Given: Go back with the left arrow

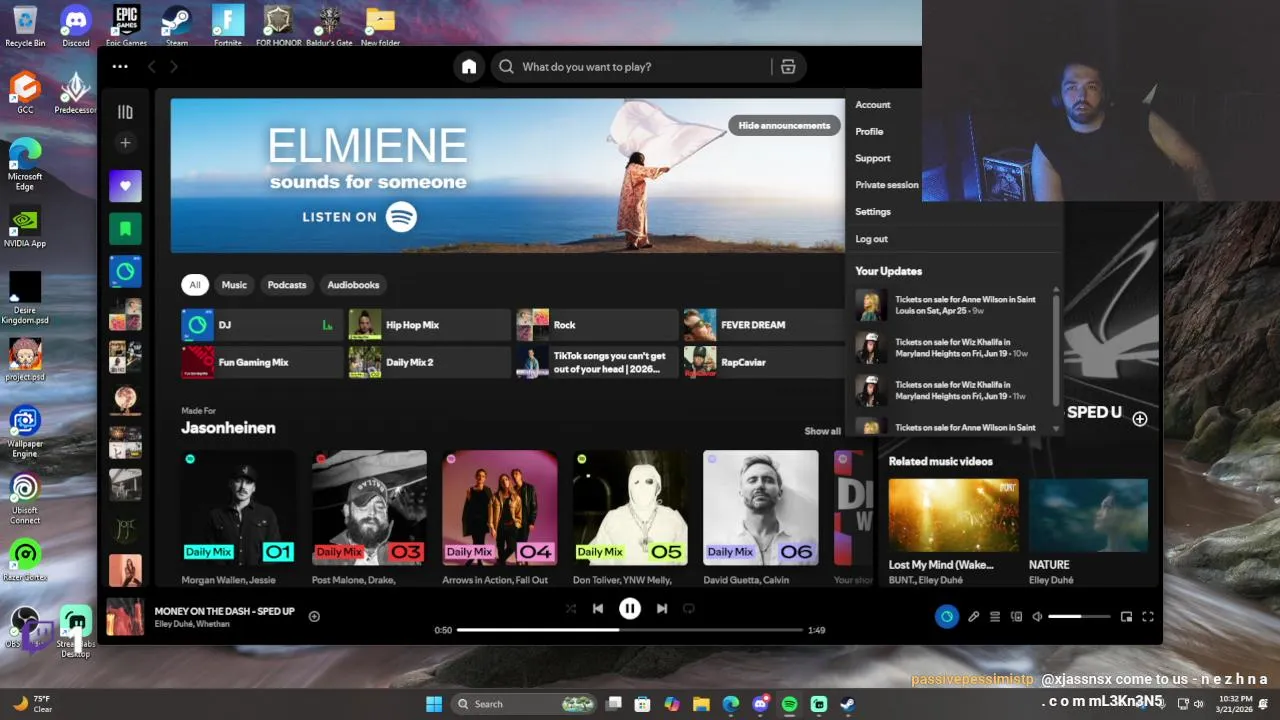Looking at the screenshot, I should click(152, 67).
